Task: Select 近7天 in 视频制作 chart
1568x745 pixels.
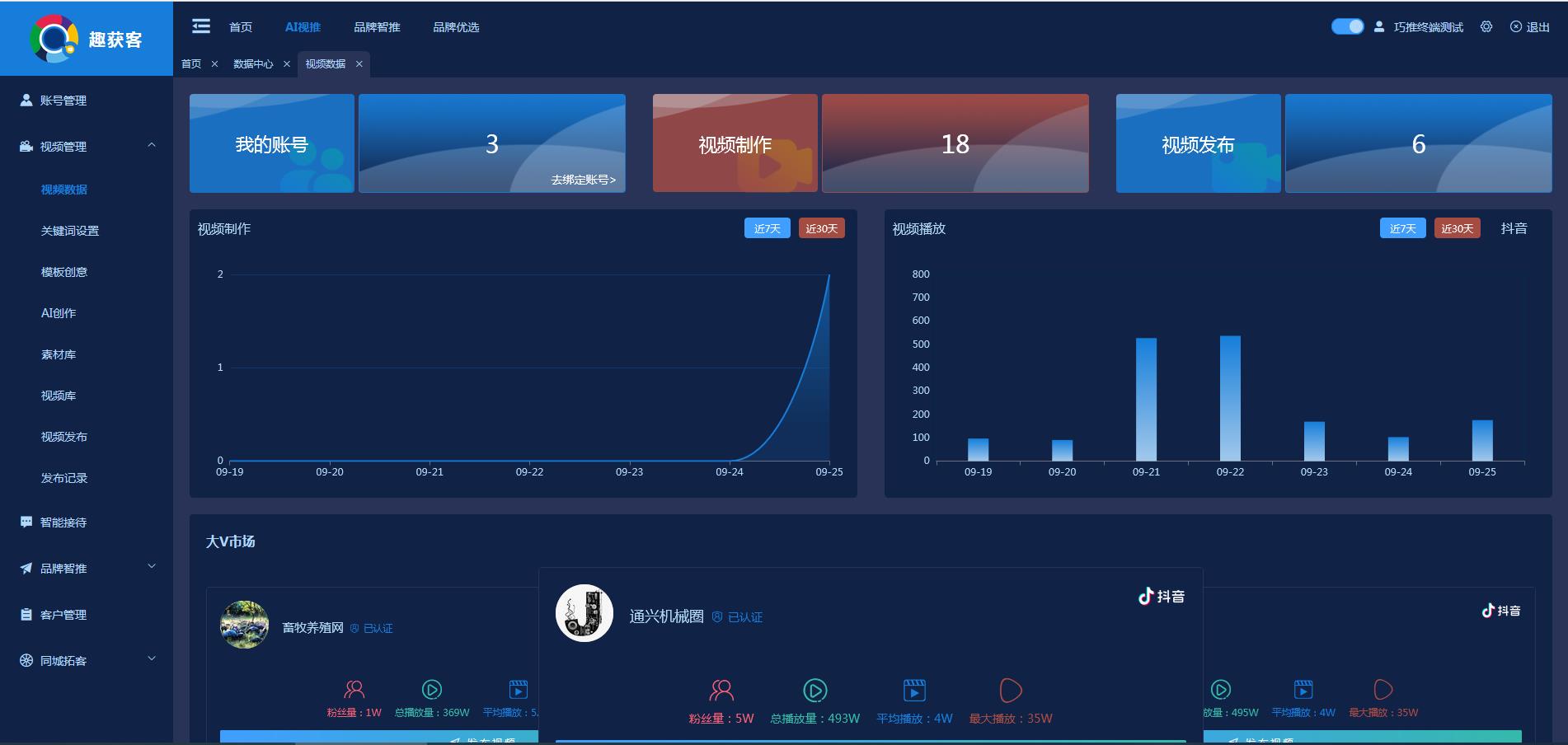Action: (x=768, y=228)
